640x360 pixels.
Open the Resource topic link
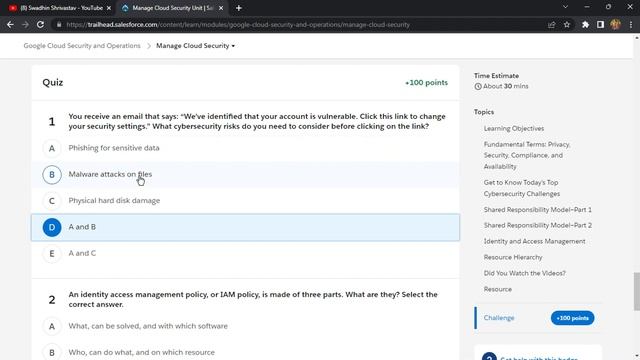point(498,289)
